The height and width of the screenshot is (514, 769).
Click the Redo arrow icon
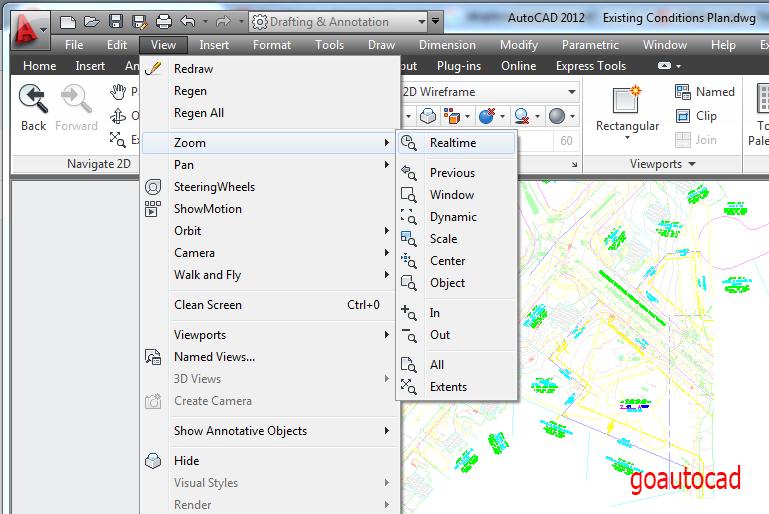click(223, 22)
